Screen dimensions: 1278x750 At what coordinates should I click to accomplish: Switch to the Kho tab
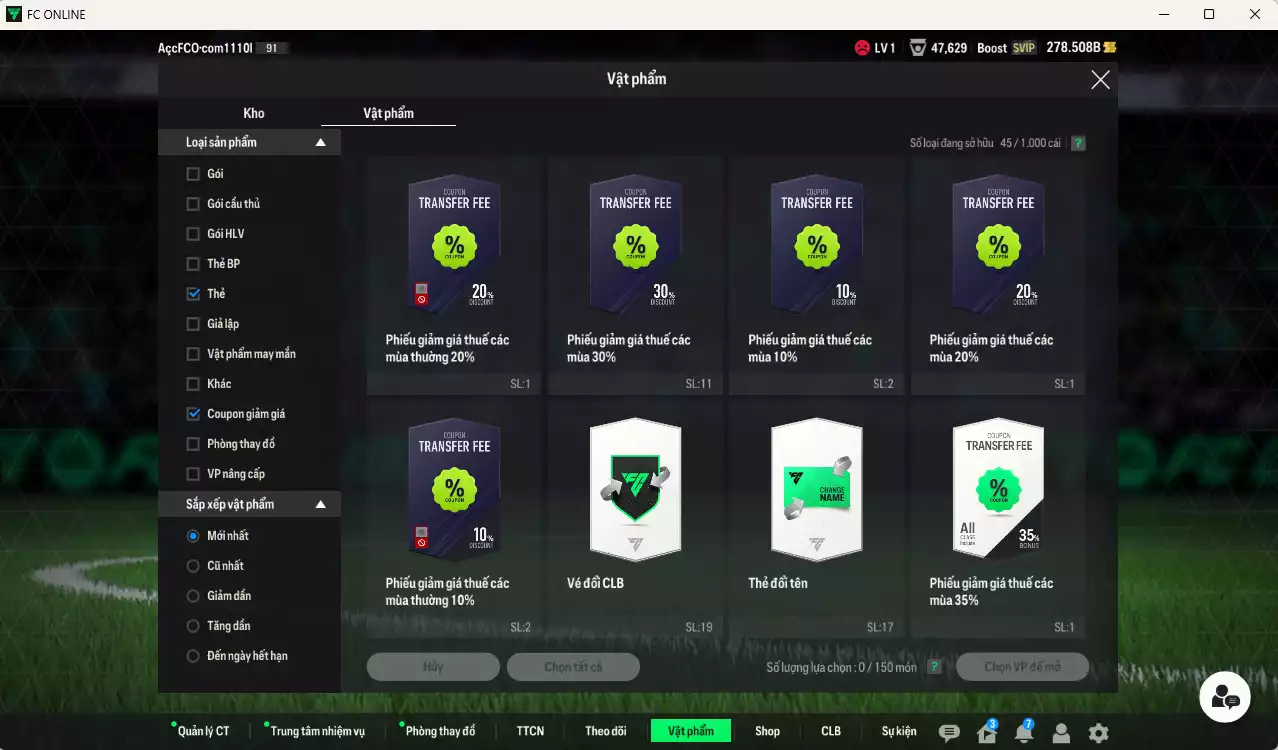click(x=254, y=113)
